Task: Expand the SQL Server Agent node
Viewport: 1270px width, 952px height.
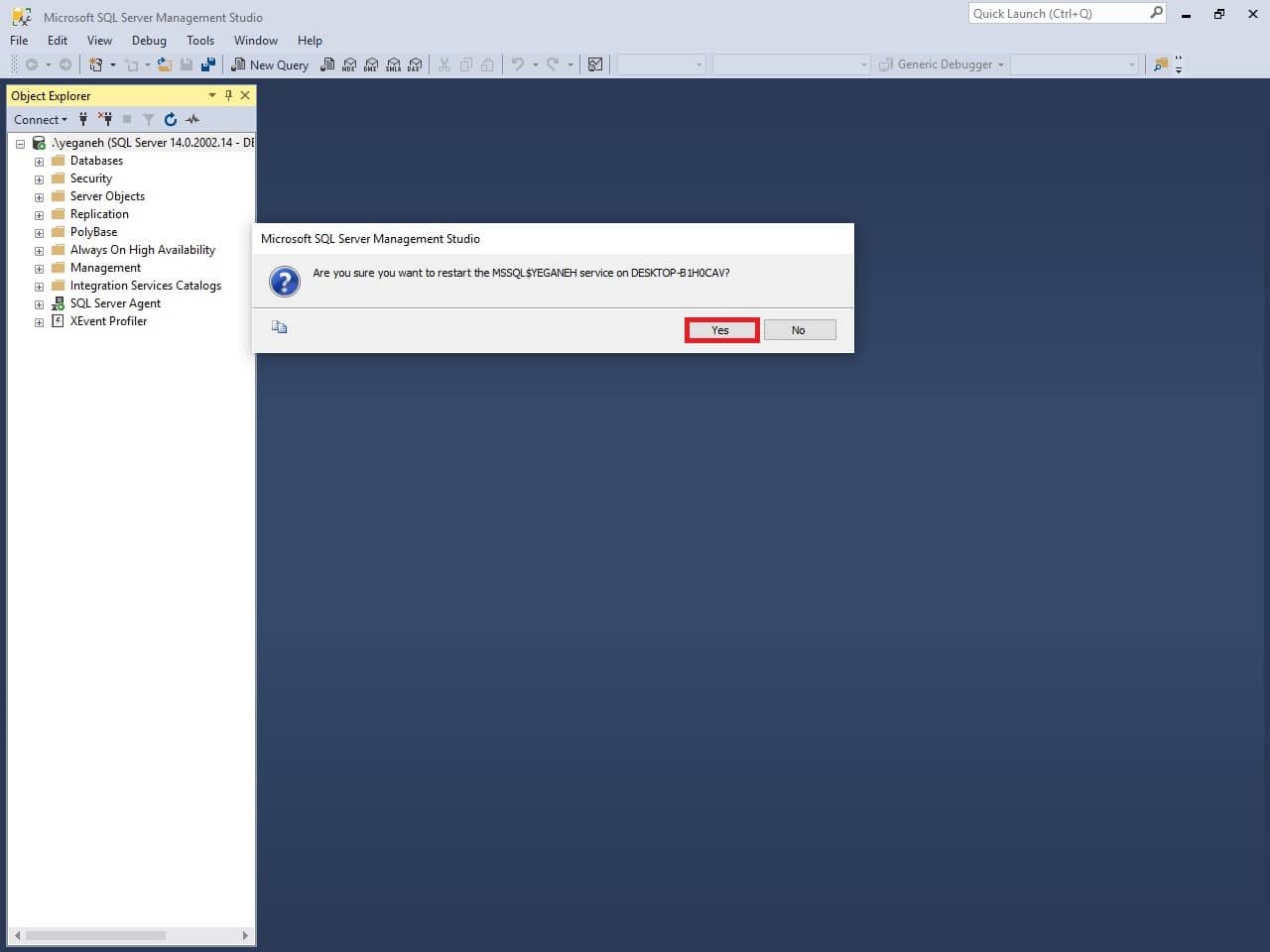Action: click(39, 304)
